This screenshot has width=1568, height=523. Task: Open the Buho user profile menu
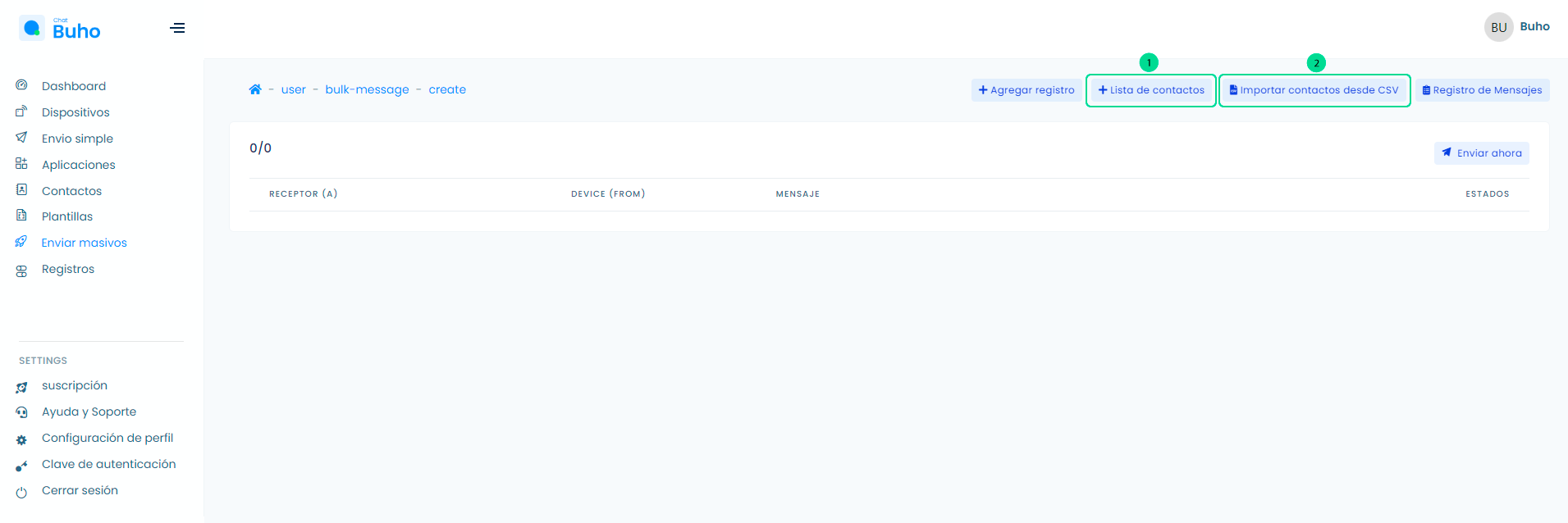click(x=1516, y=27)
